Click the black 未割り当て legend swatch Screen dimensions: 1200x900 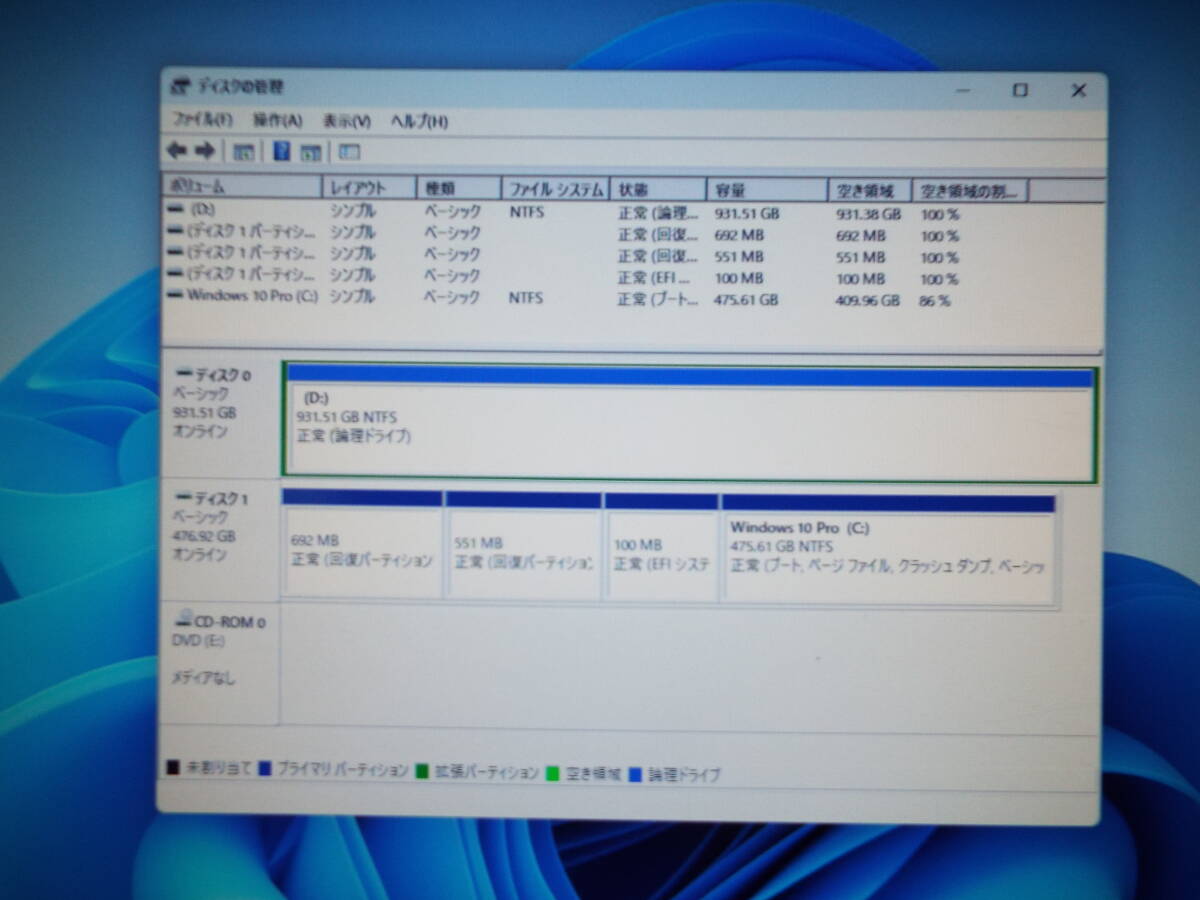[x=172, y=768]
